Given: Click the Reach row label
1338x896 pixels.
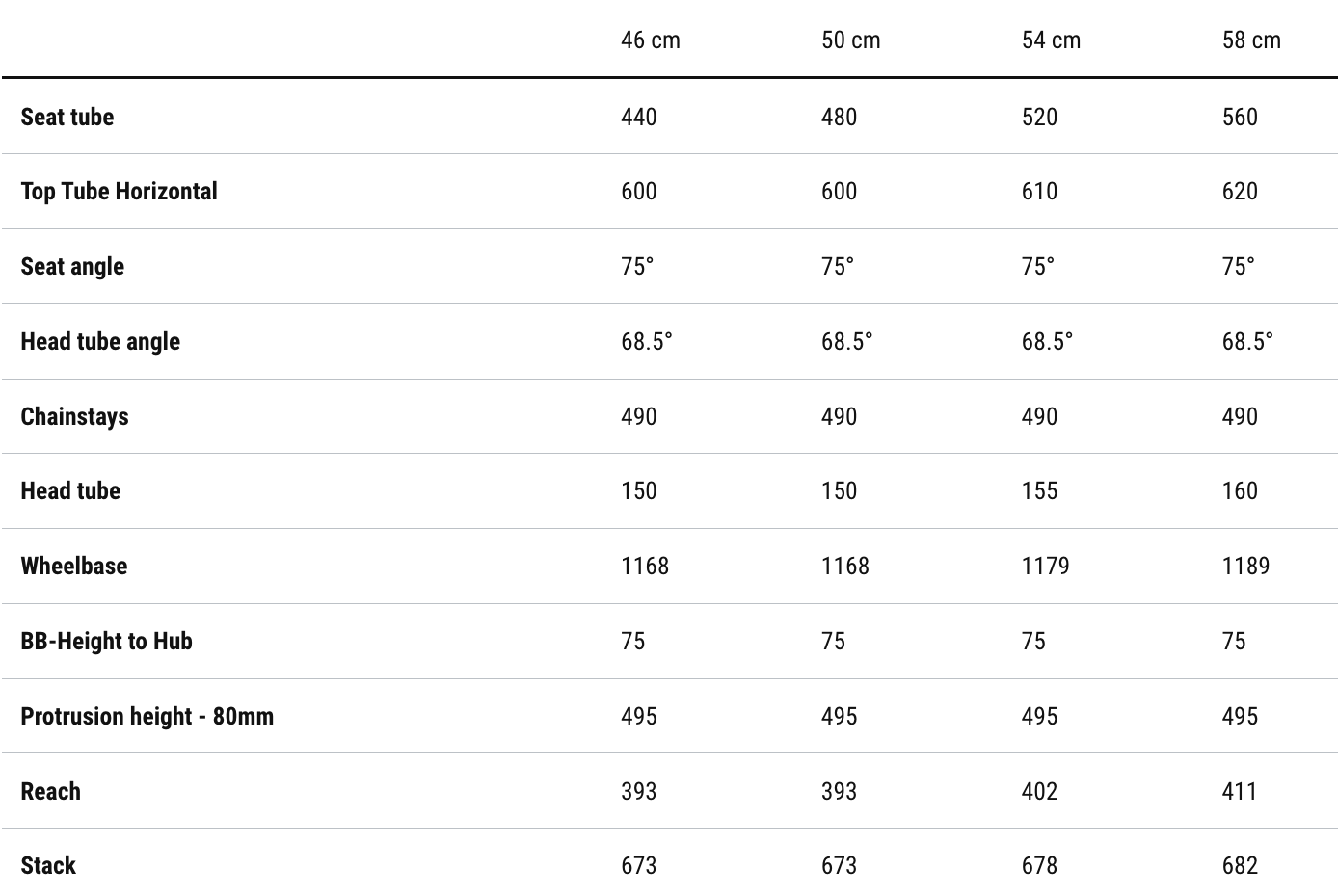Looking at the screenshot, I should (51, 791).
